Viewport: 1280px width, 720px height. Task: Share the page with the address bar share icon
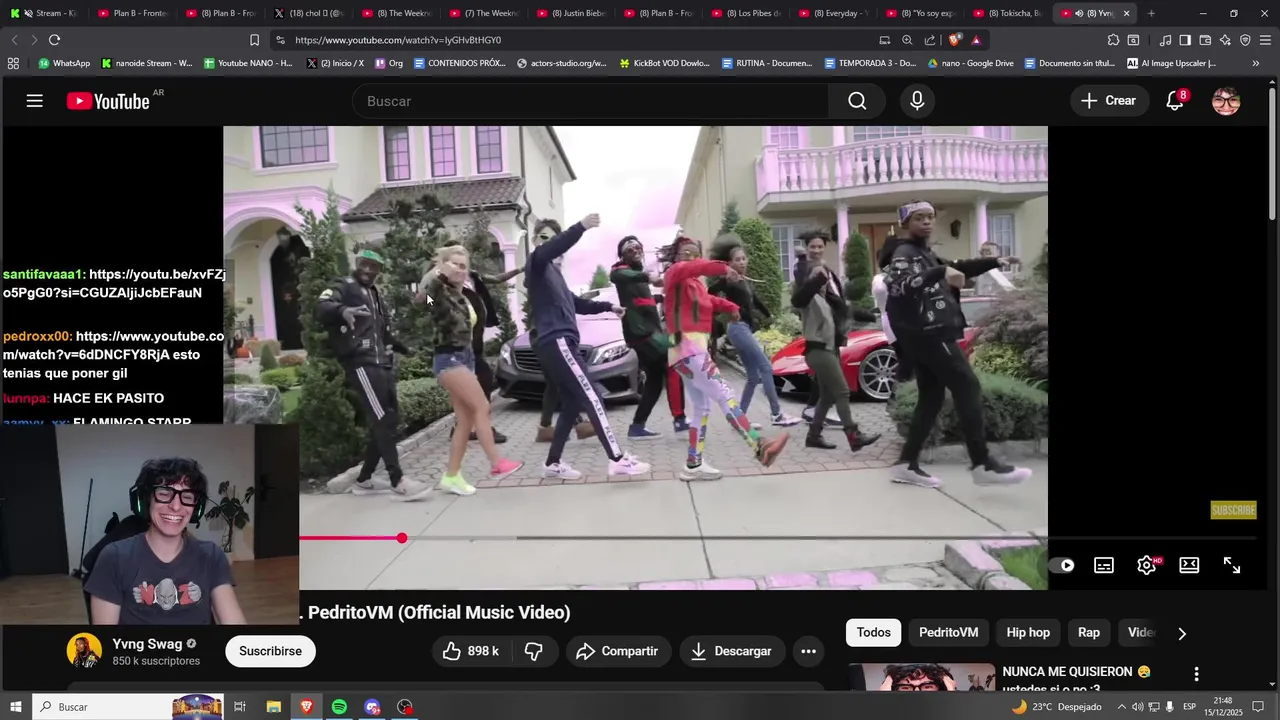point(930,40)
